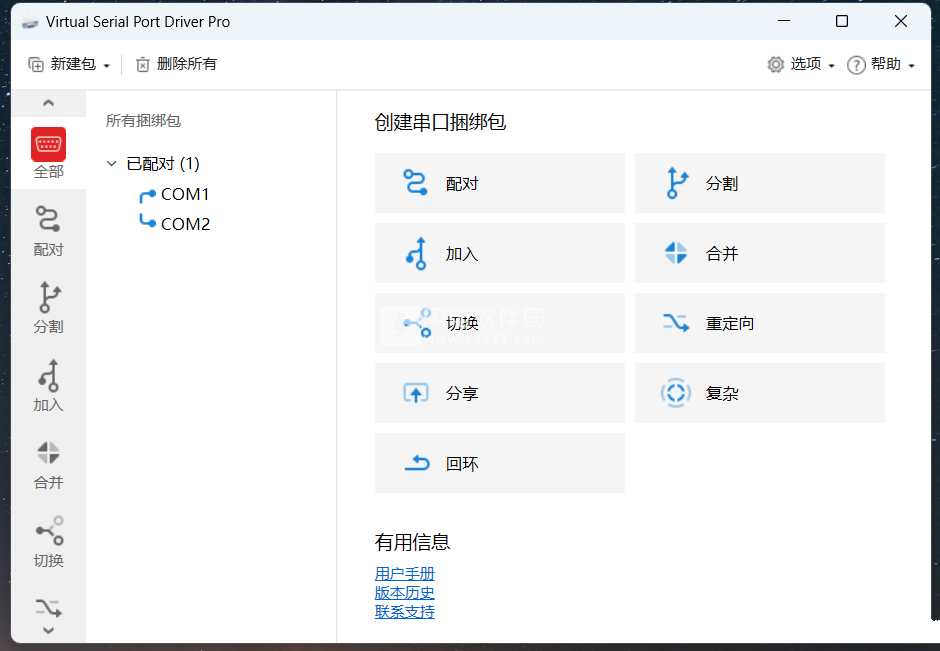Open the 用户手册 user manual link
Image resolution: width=940 pixels, height=651 pixels.
405,574
